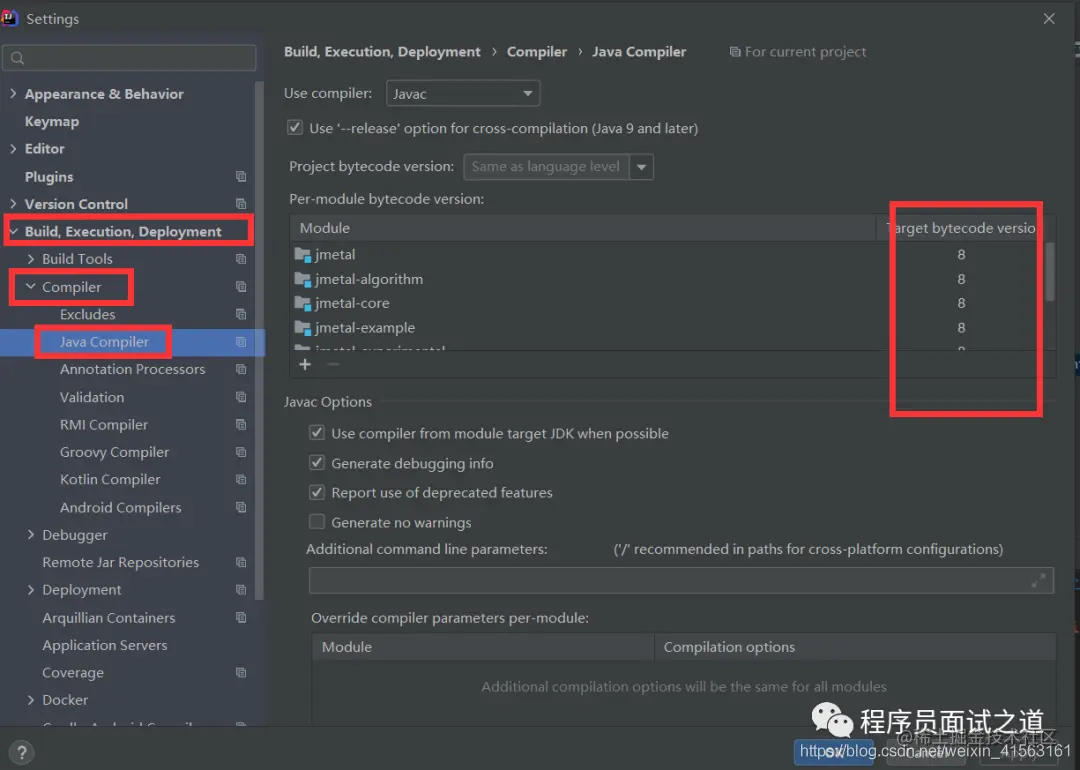Screen dimensions: 1080x770
Task: Click the per-module bytecode table scrollbar
Action: click(x=1050, y=271)
